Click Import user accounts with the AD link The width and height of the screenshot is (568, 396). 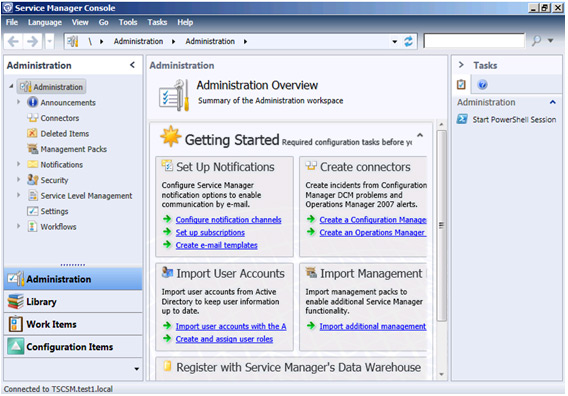[231, 326]
